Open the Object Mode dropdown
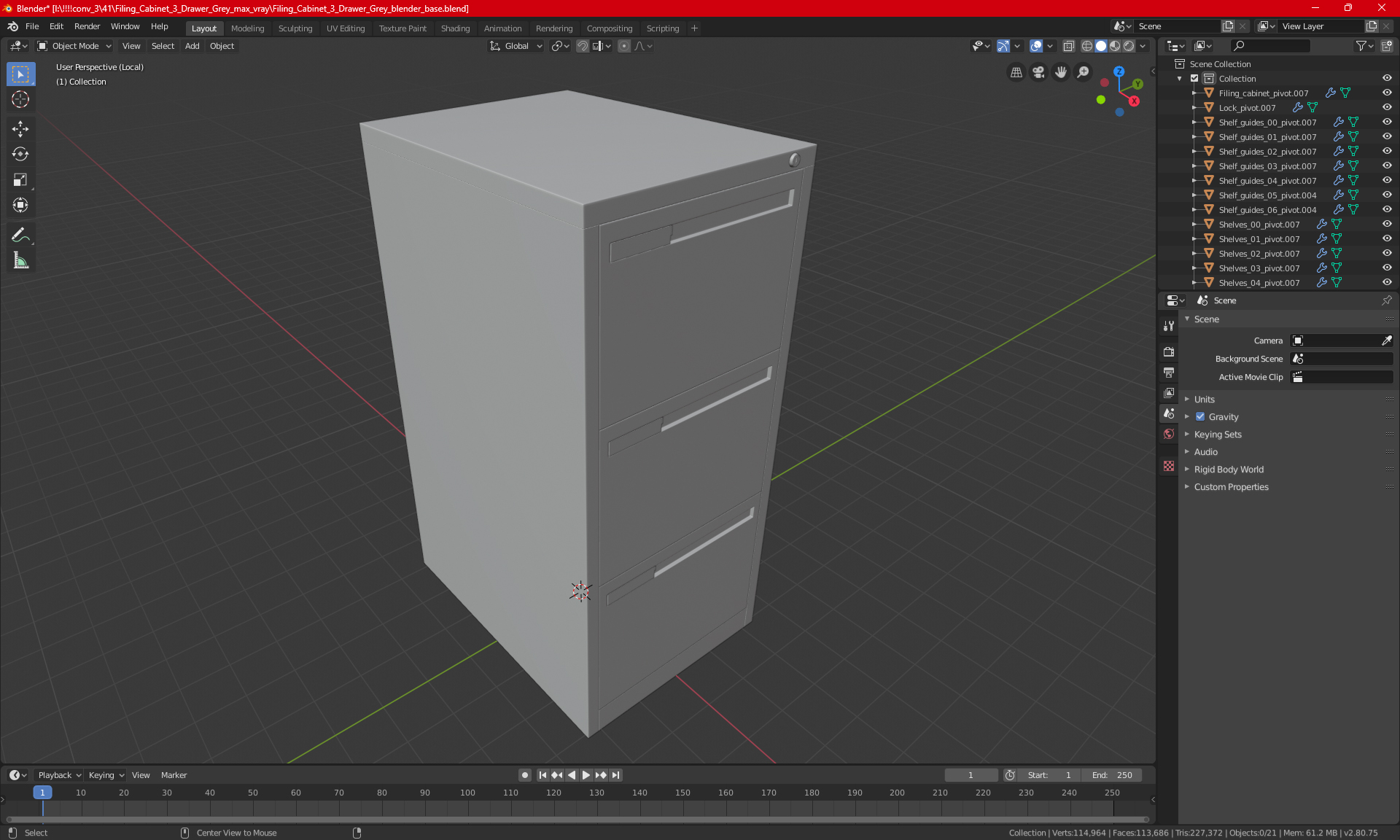This screenshot has width=1400, height=840. click(74, 46)
